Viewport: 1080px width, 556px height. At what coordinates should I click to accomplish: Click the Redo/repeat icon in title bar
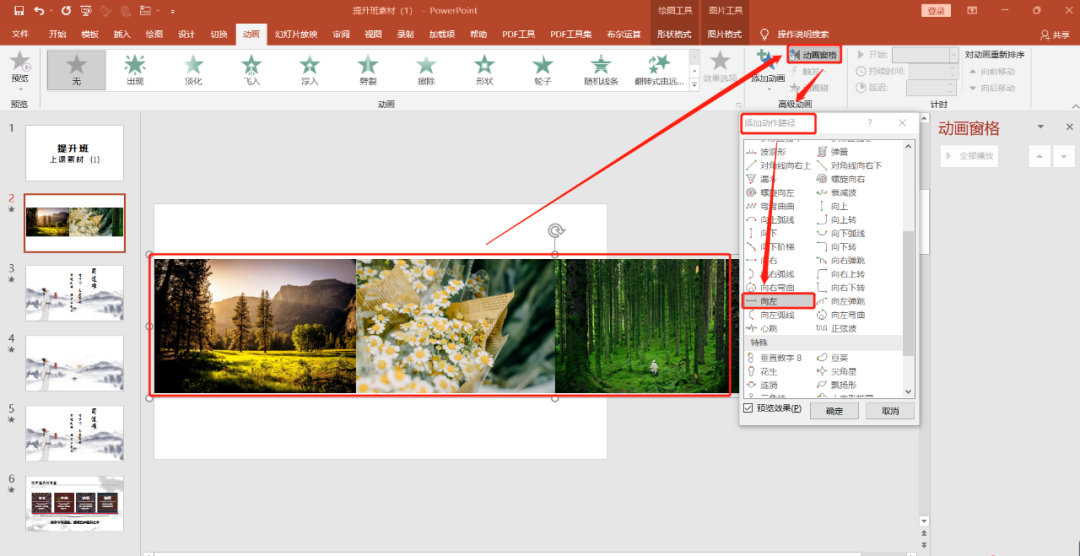coord(66,10)
